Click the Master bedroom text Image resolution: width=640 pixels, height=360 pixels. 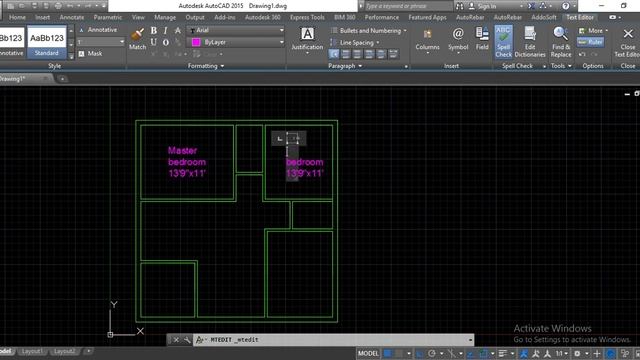click(x=187, y=162)
